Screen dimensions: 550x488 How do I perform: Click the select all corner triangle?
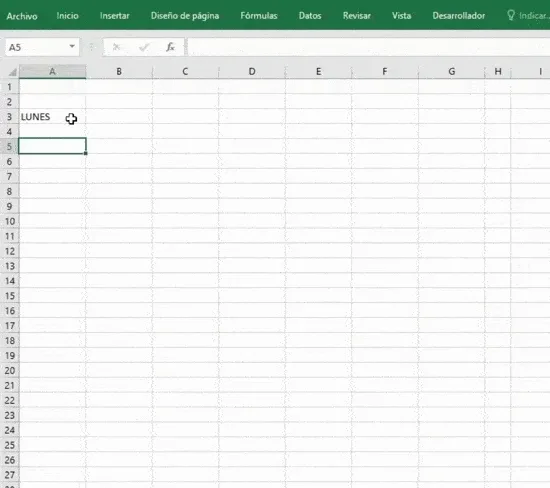pyautogui.click(x=13, y=72)
